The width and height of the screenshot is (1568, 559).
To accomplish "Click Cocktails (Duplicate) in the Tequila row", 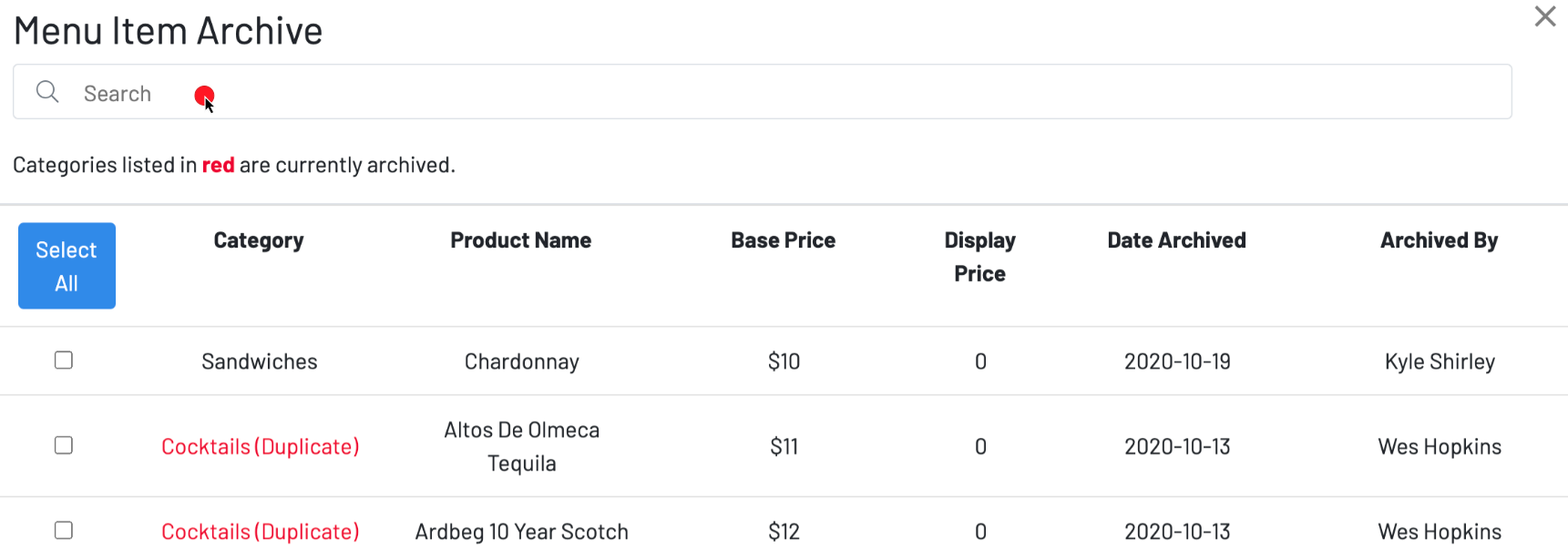I will 261,447.
